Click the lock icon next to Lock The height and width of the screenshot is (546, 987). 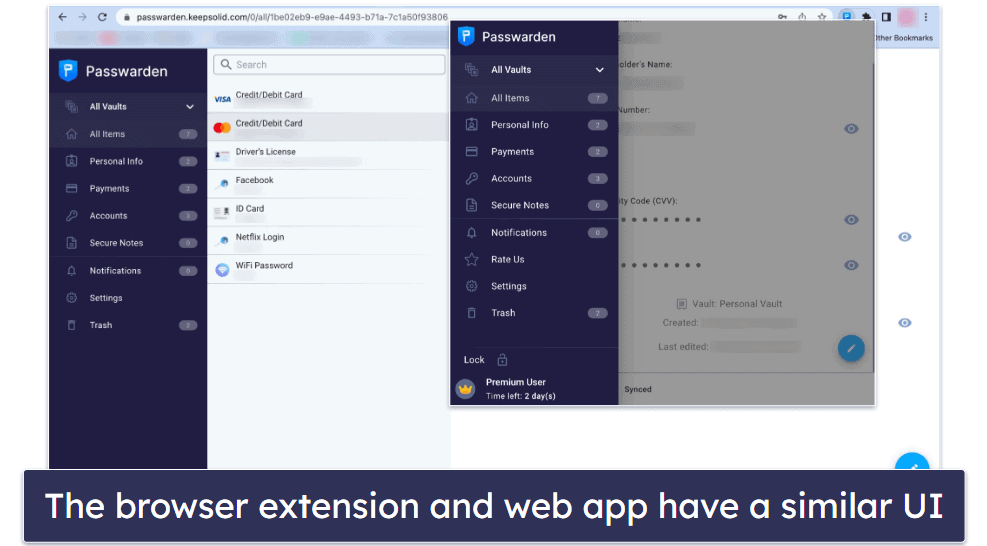(502, 360)
